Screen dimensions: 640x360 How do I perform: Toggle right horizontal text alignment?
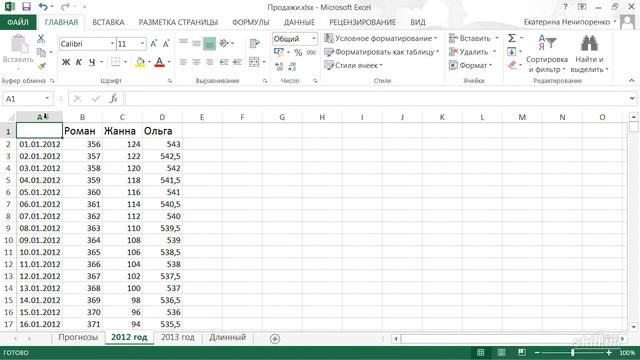[x=209, y=62]
